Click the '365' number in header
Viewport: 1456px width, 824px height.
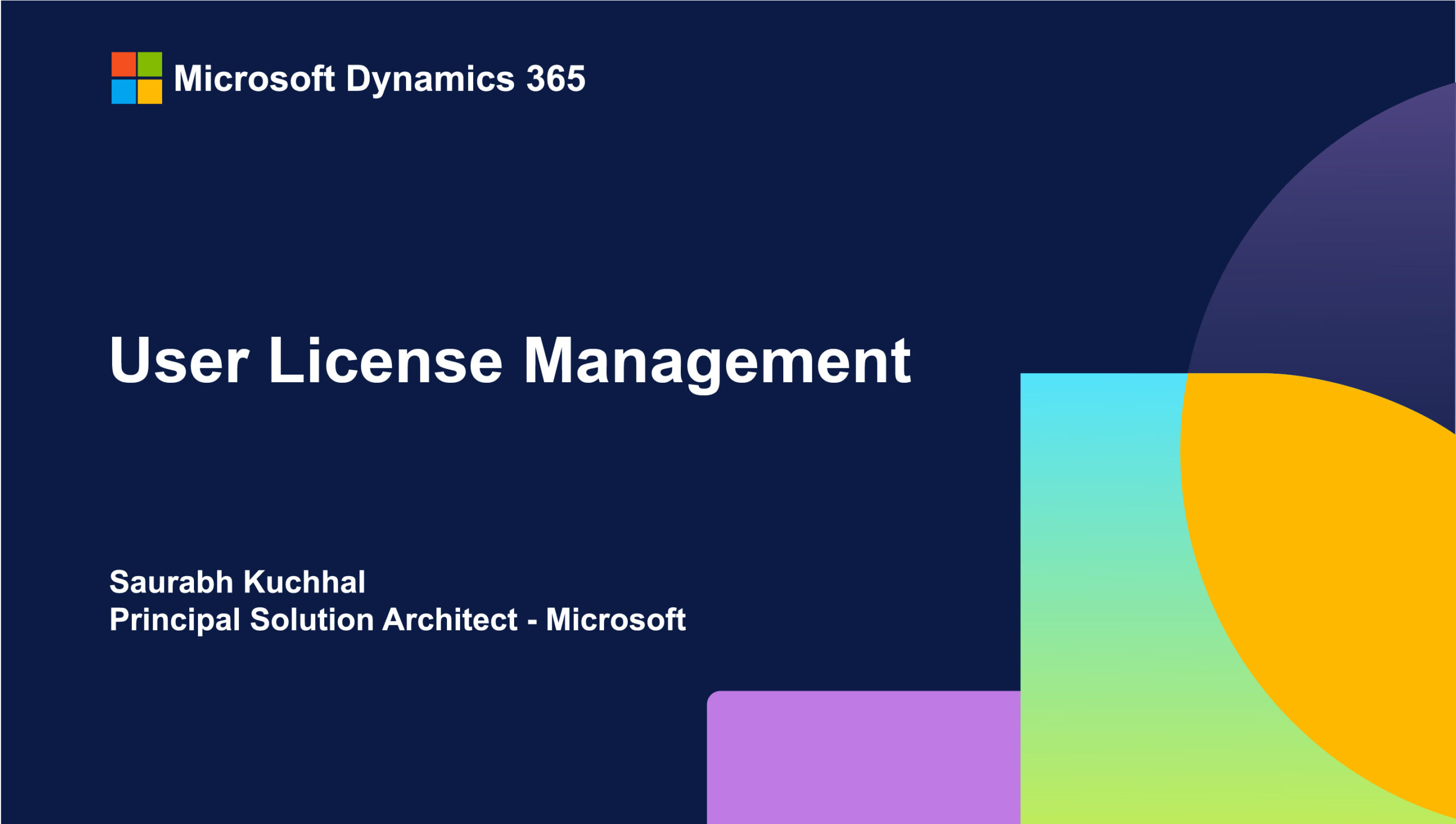556,78
